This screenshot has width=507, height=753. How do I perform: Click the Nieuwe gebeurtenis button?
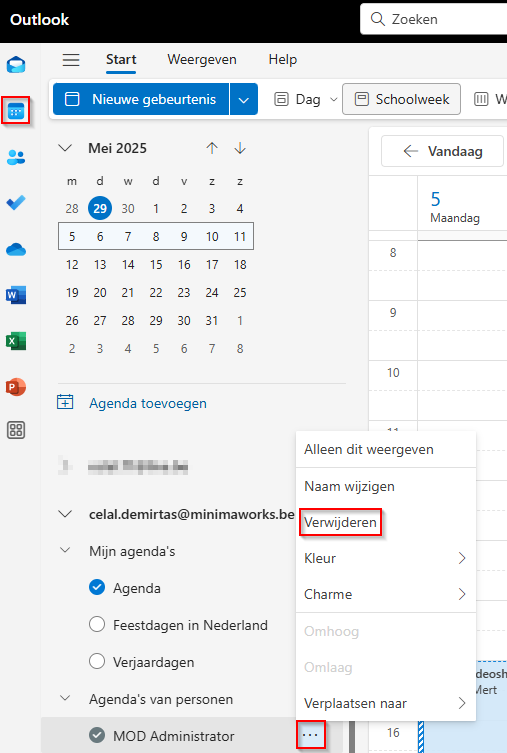click(141, 99)
